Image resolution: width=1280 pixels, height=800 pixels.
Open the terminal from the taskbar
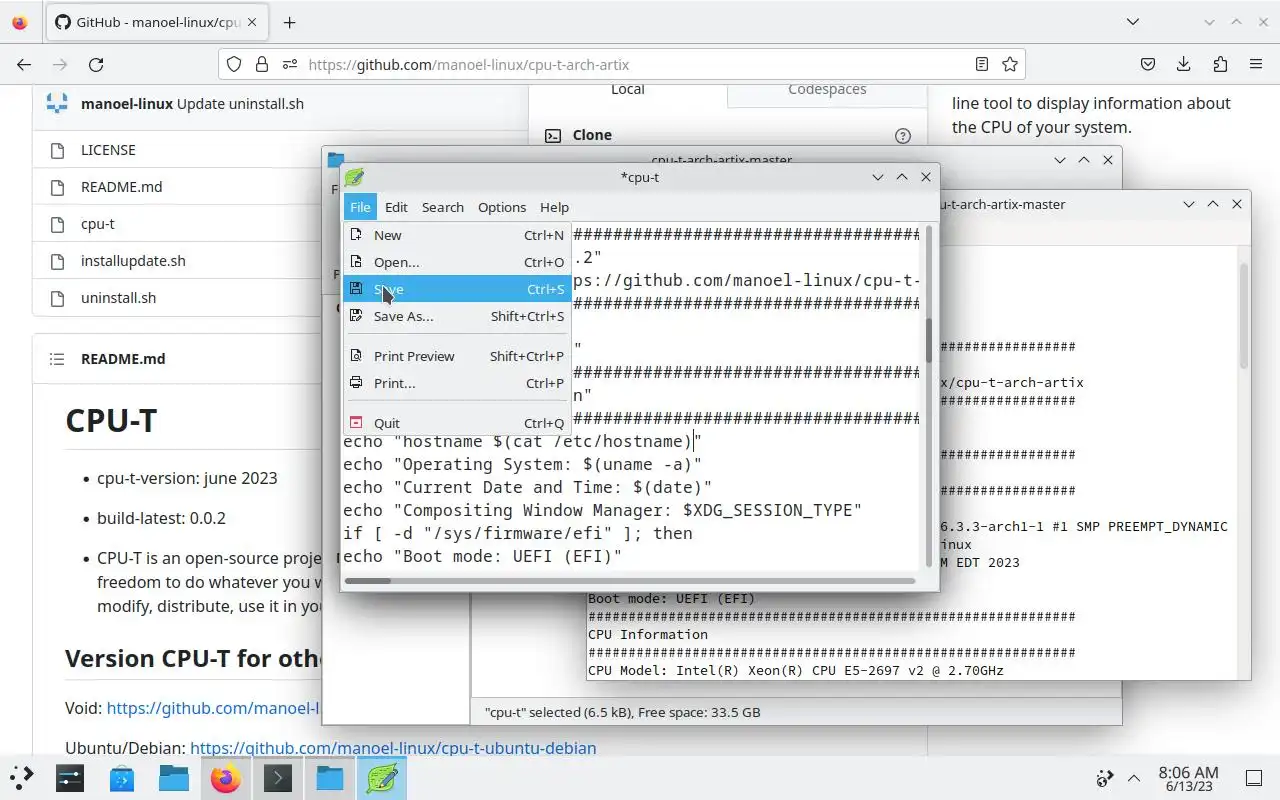pos(278,777)
